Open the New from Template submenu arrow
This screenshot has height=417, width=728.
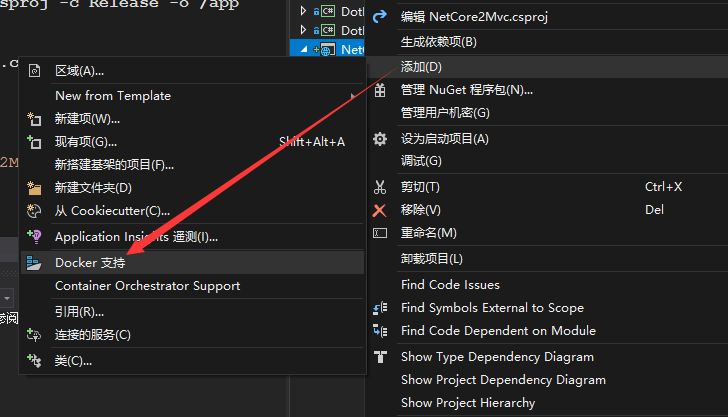(353, 96)
